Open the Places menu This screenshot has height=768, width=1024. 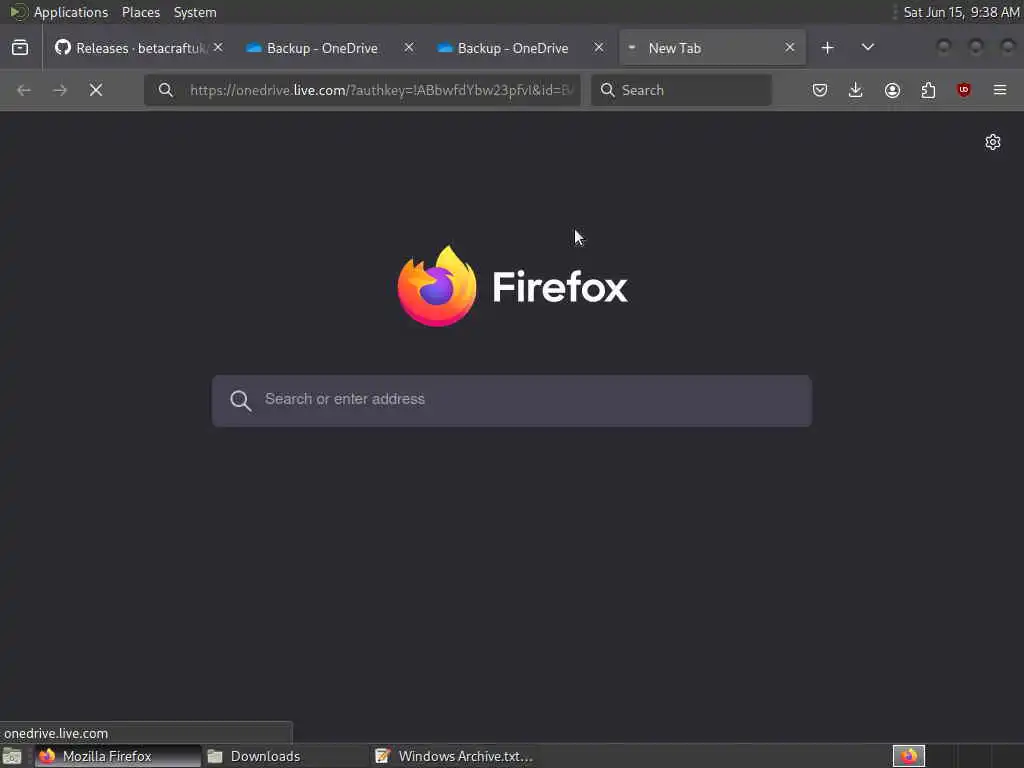pos(141,12)
